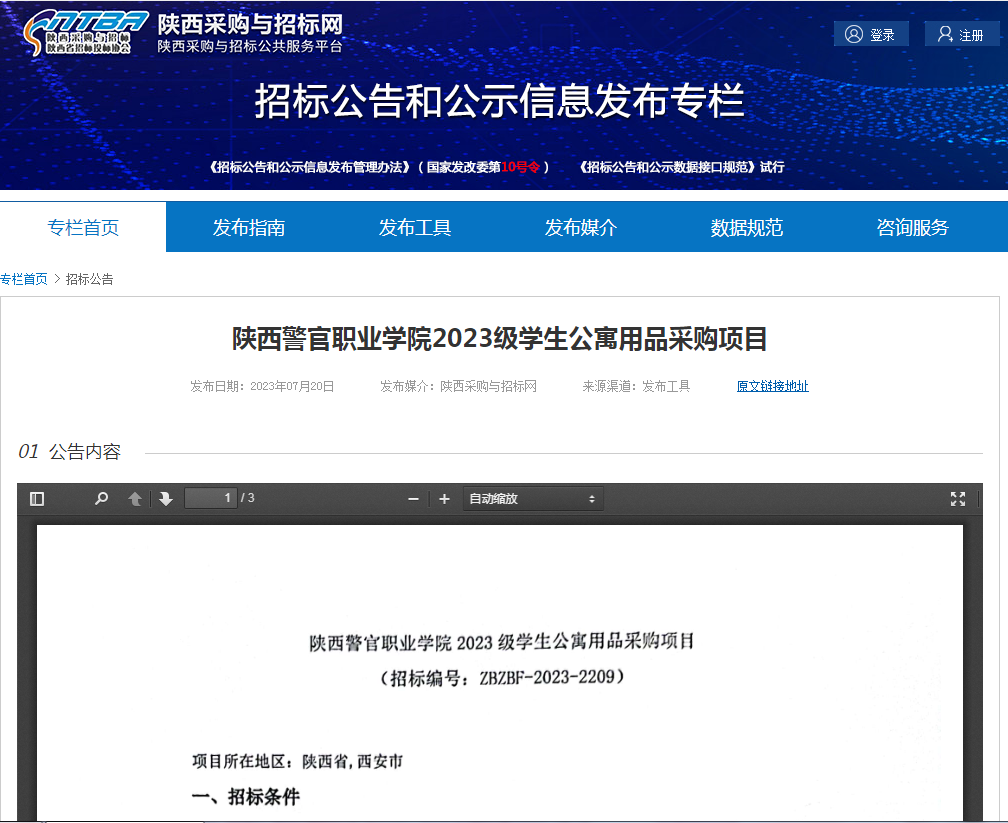Open the 数据规范 menu item
This screenshot has width=1008, height=823.
pos(746,227)
